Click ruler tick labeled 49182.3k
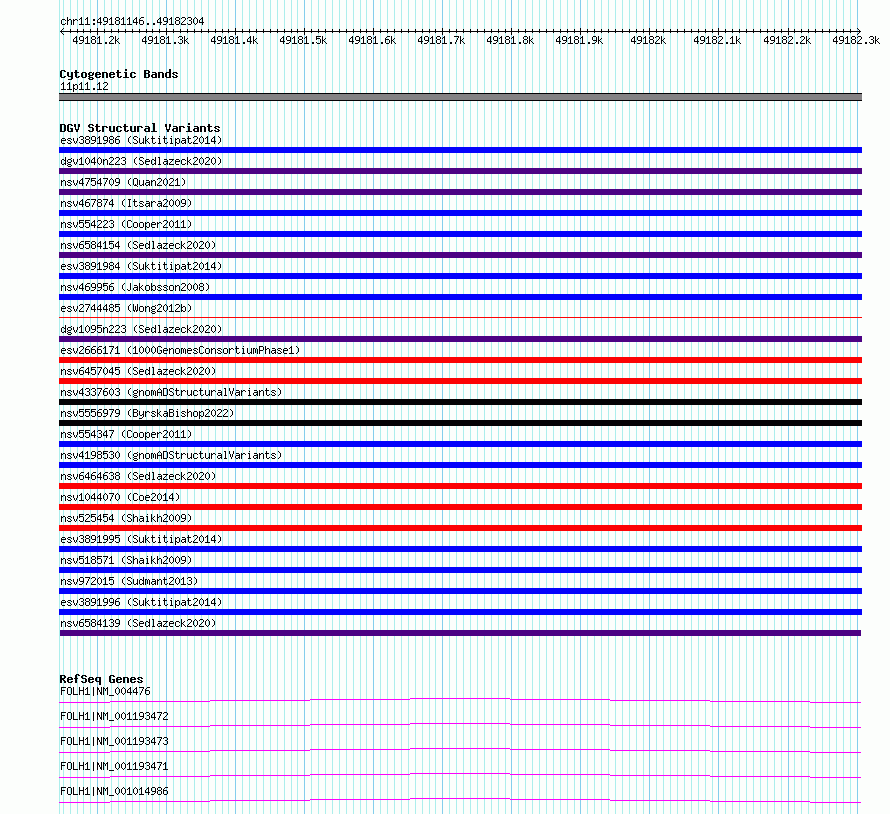The width and height of the screenshot is (890, 814). (x=856, y=40)
